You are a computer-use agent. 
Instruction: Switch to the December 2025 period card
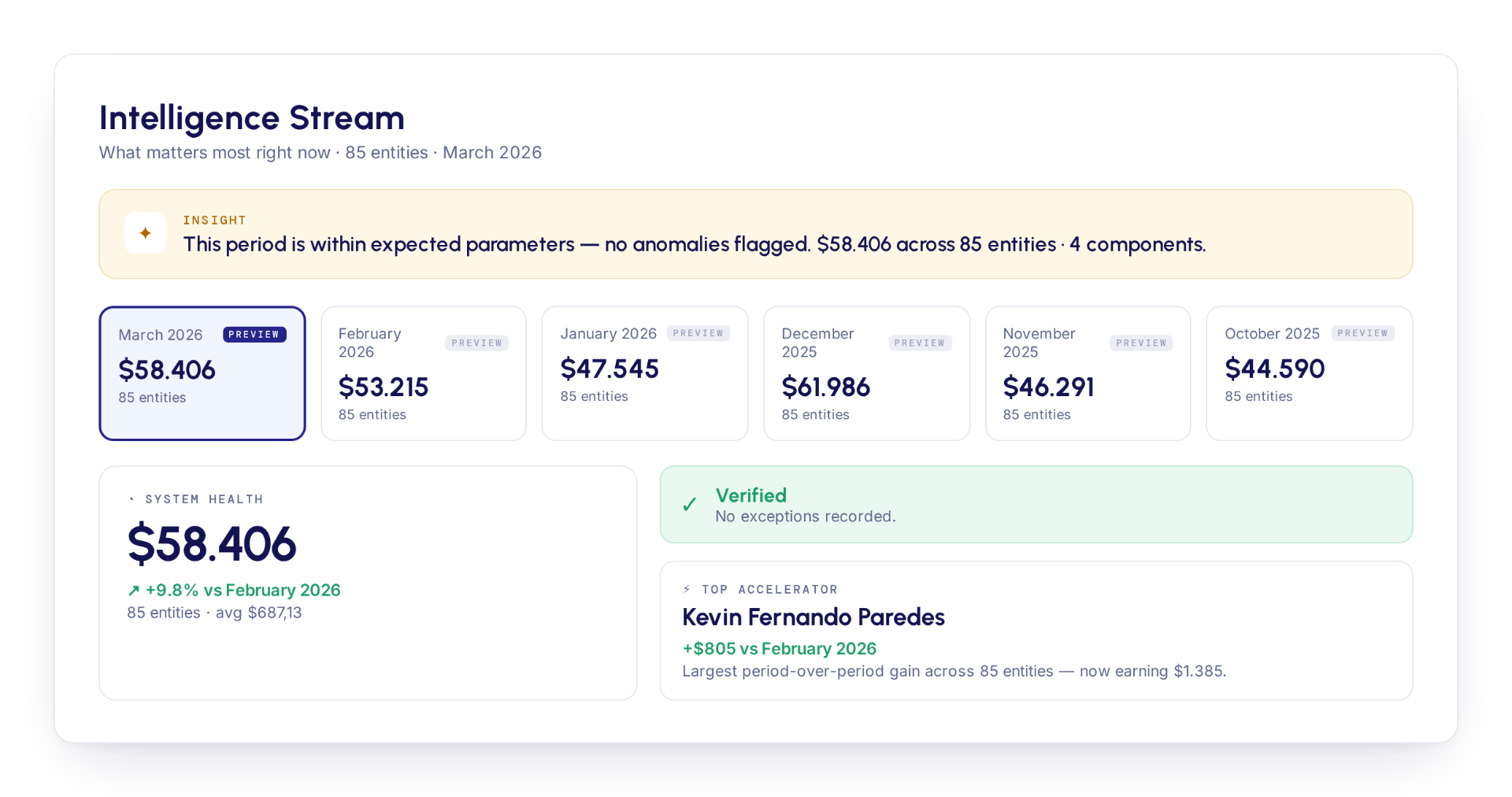pos(866,373)
